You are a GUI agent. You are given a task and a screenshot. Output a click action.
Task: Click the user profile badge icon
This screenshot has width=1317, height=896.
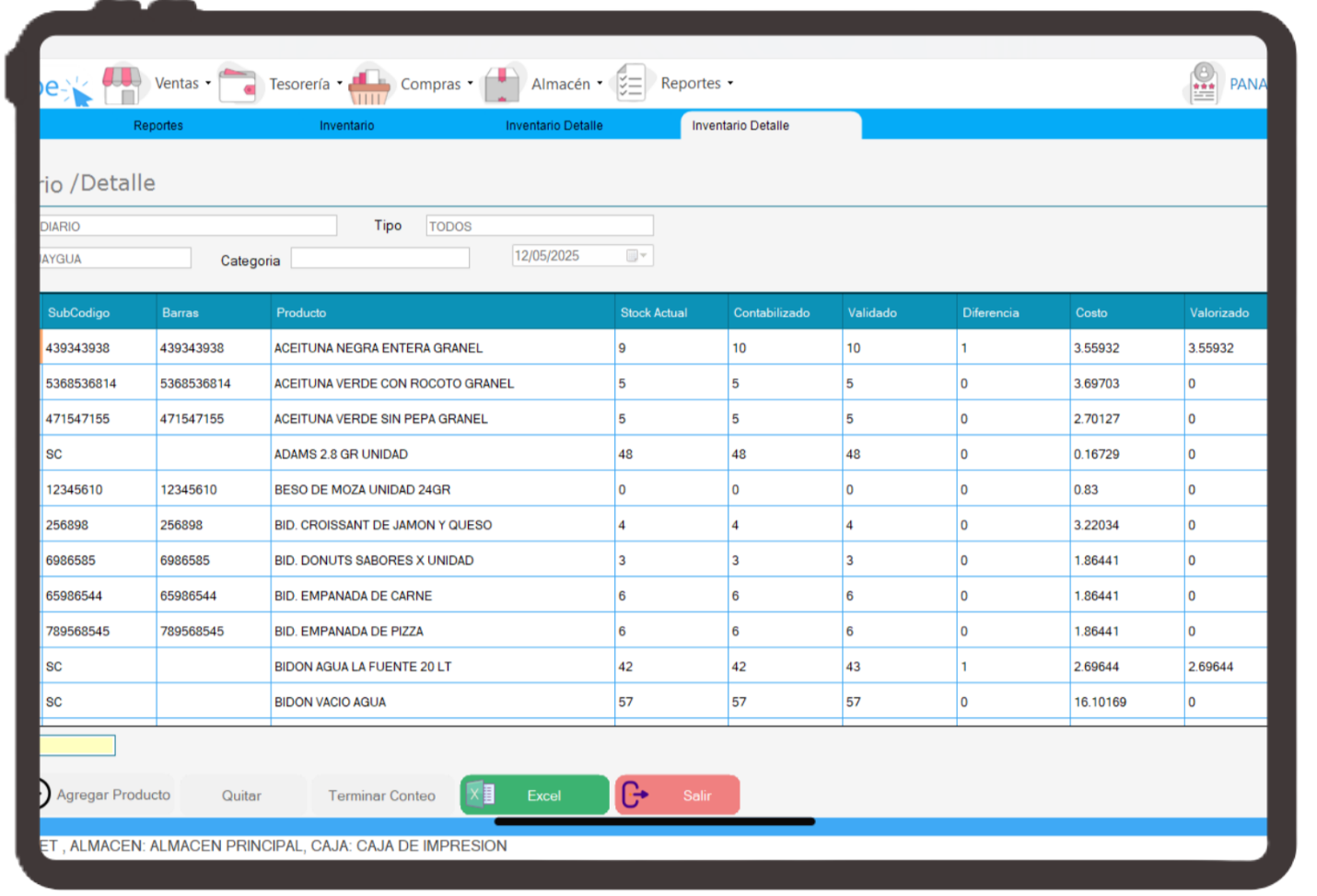[x=1203, y=84]
